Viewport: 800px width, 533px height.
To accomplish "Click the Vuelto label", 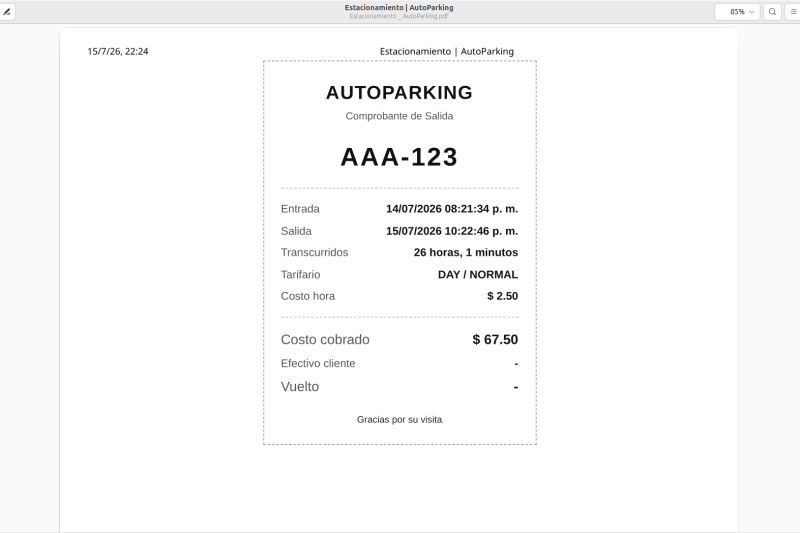I will pos(300,387).
